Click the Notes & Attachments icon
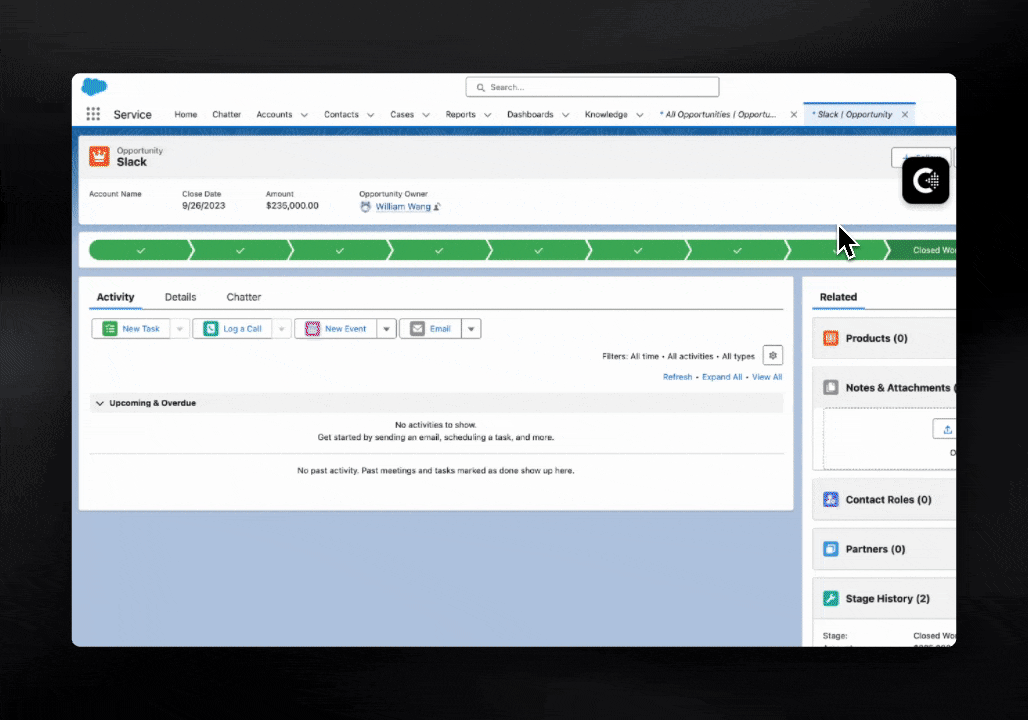 (x=830, y=387)
